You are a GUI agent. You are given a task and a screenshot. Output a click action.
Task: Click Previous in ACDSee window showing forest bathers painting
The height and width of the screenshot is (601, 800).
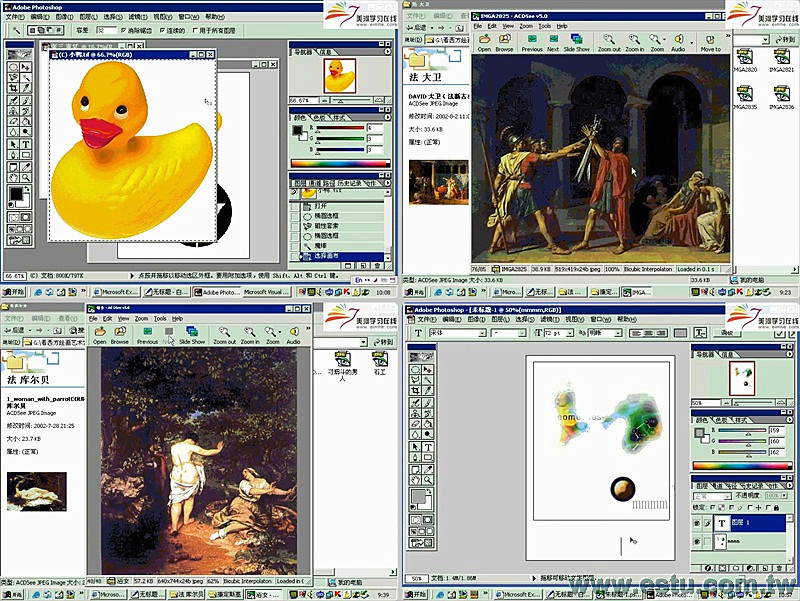point(147,335)
